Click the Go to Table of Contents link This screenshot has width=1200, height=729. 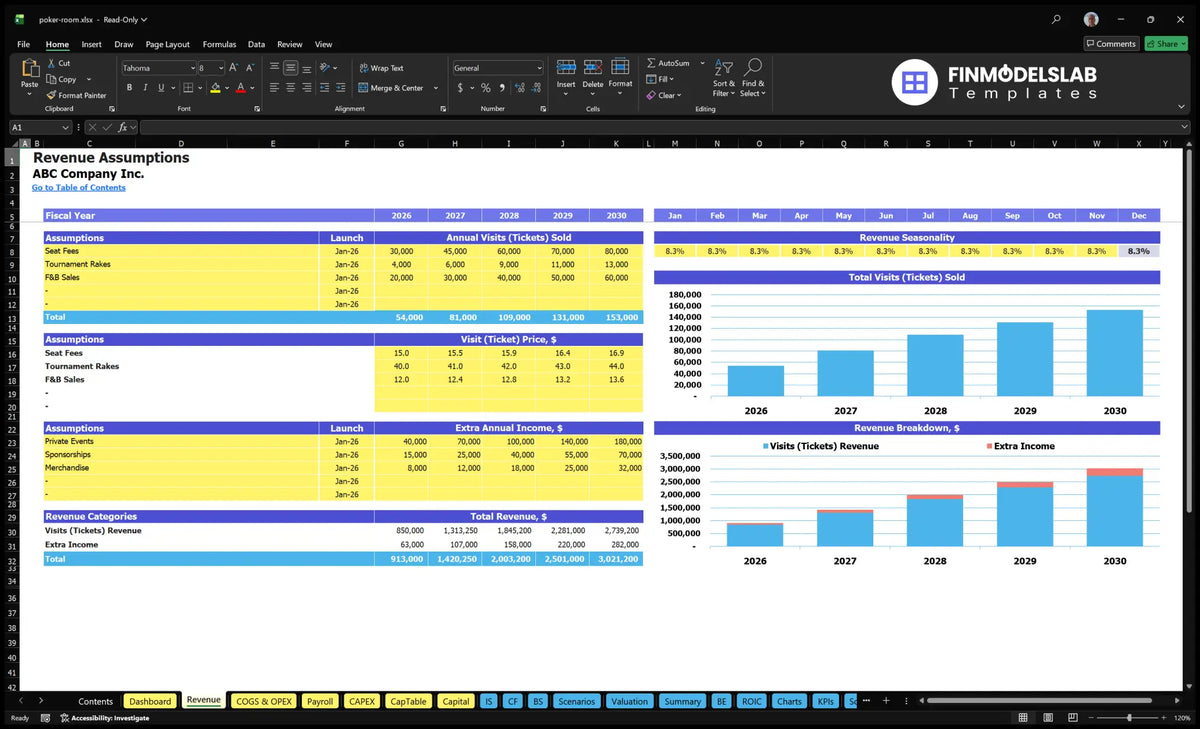[x=79, y=187]
